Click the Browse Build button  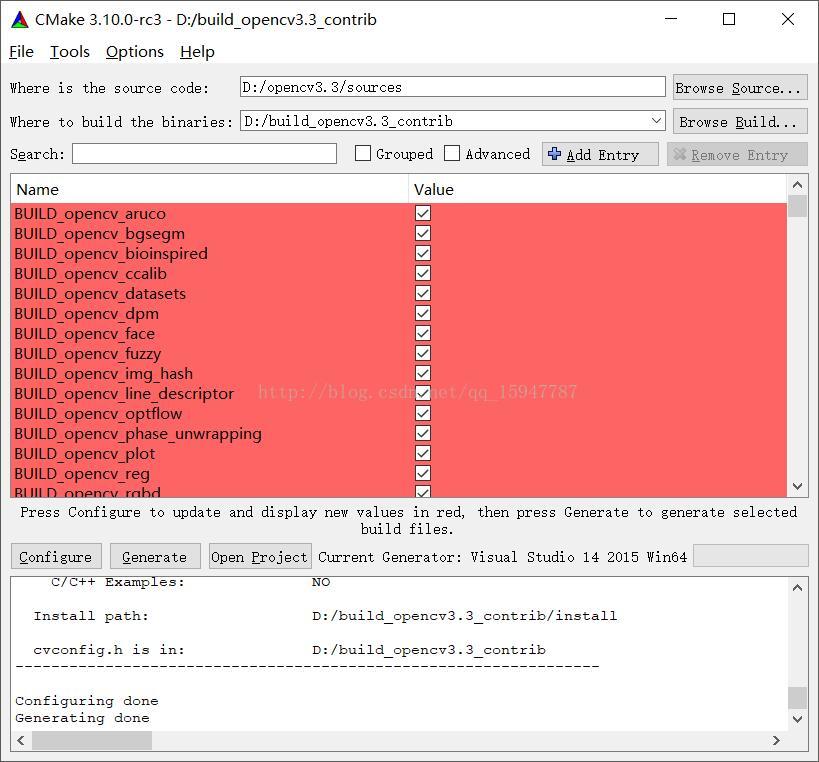[740, 122]
